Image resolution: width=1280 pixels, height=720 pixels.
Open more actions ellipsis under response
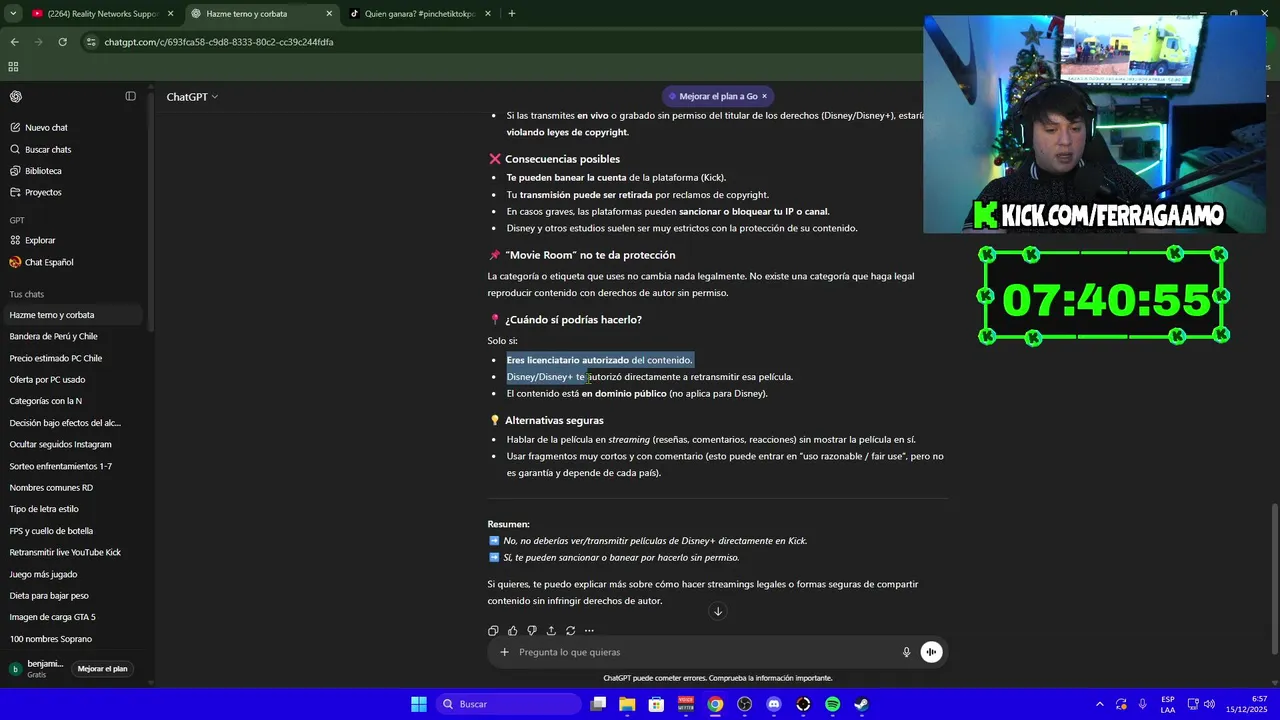[589, 631]
